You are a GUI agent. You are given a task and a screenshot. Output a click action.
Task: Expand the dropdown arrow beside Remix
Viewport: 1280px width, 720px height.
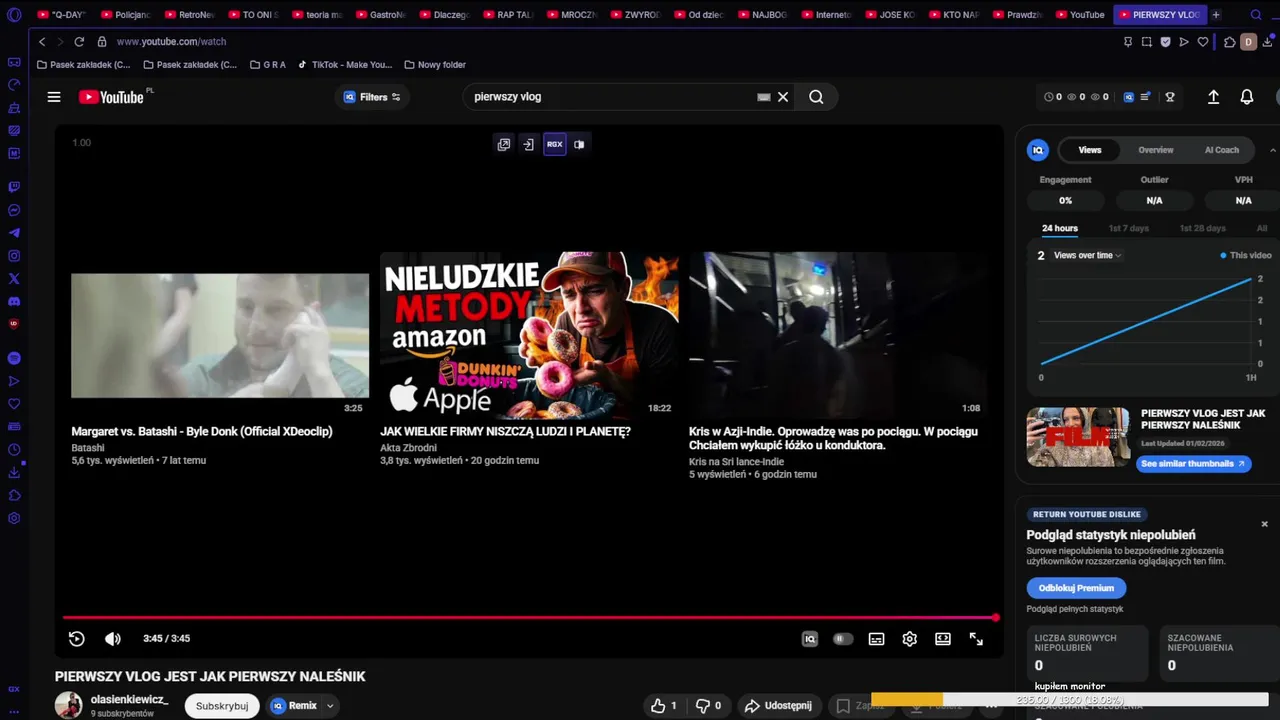(329, 706)
